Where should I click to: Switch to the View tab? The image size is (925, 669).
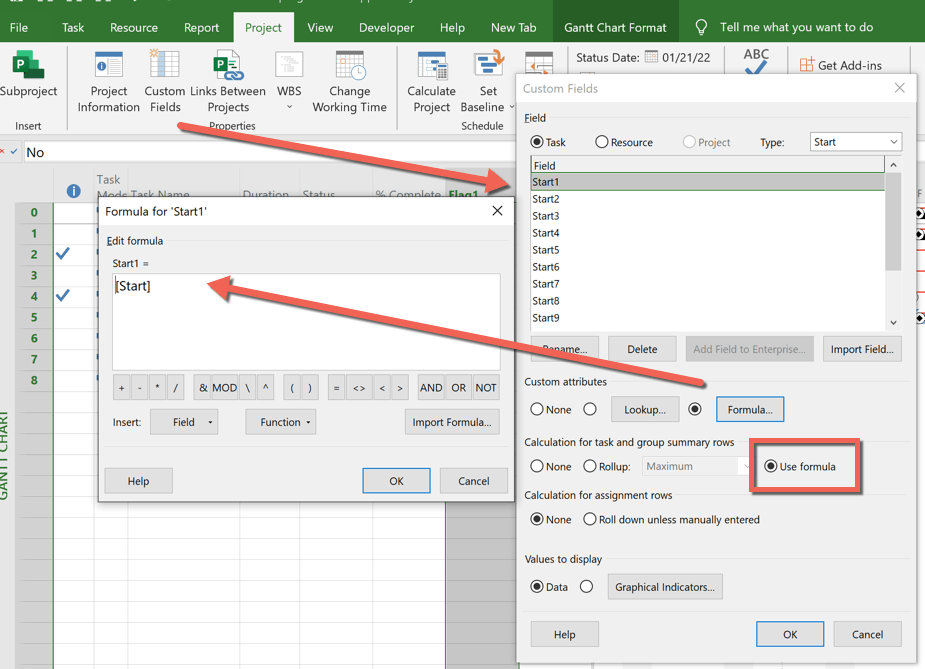320,27
